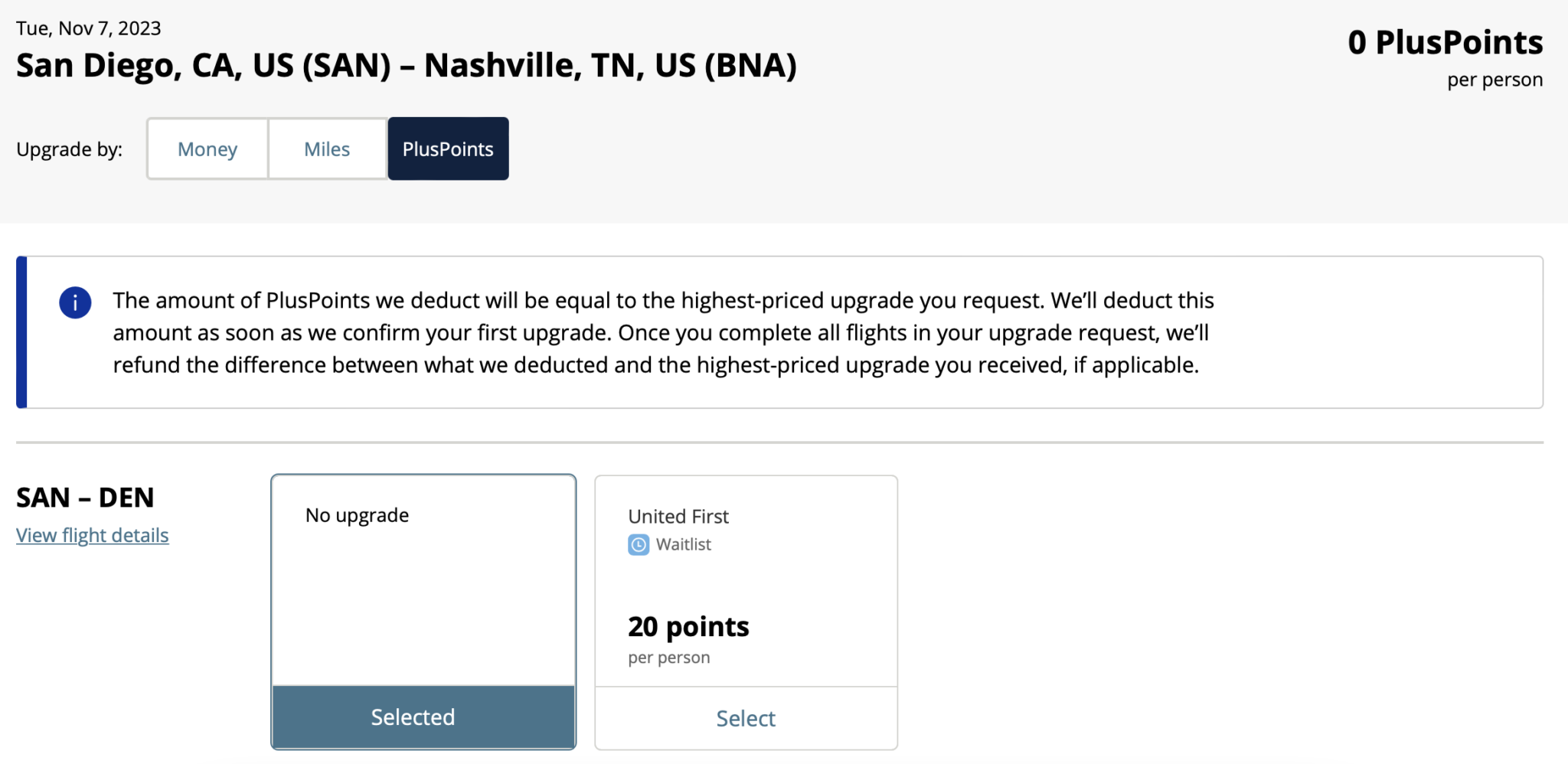Switch upgrade method to Money
The image size is (1568, 764).
pyautogui.click(x=207, y=149)
